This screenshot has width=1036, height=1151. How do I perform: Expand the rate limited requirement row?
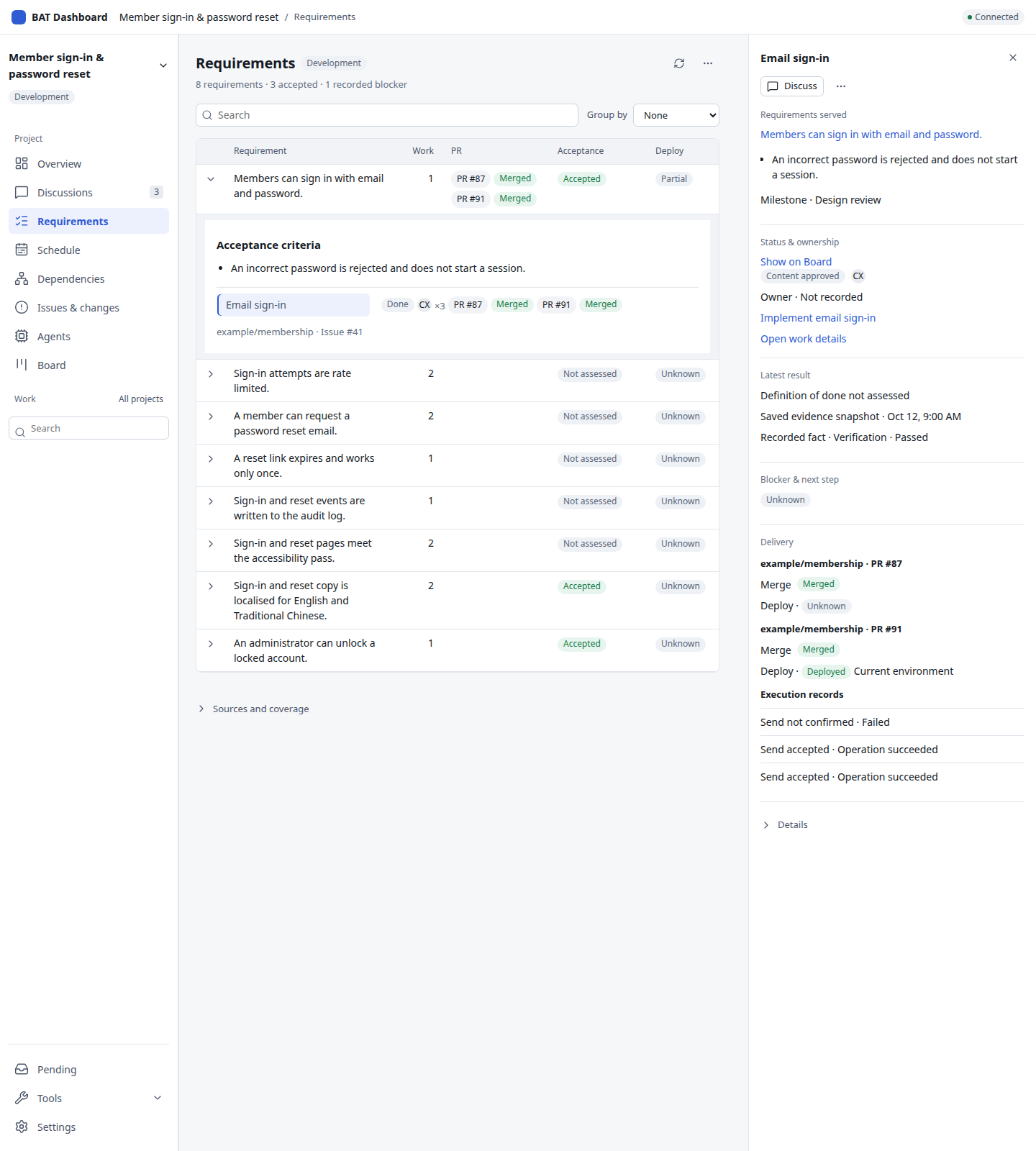pos(211,374)
